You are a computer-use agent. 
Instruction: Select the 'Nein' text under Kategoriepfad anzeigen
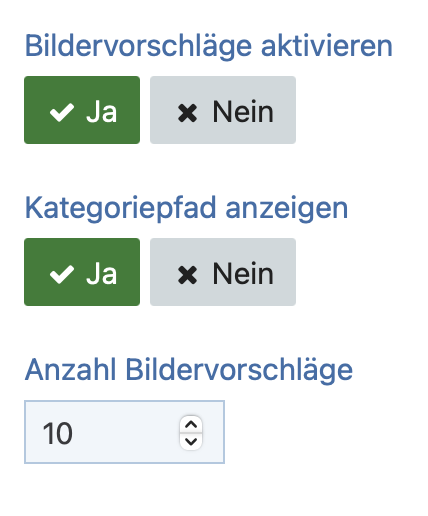click(243, 274)
